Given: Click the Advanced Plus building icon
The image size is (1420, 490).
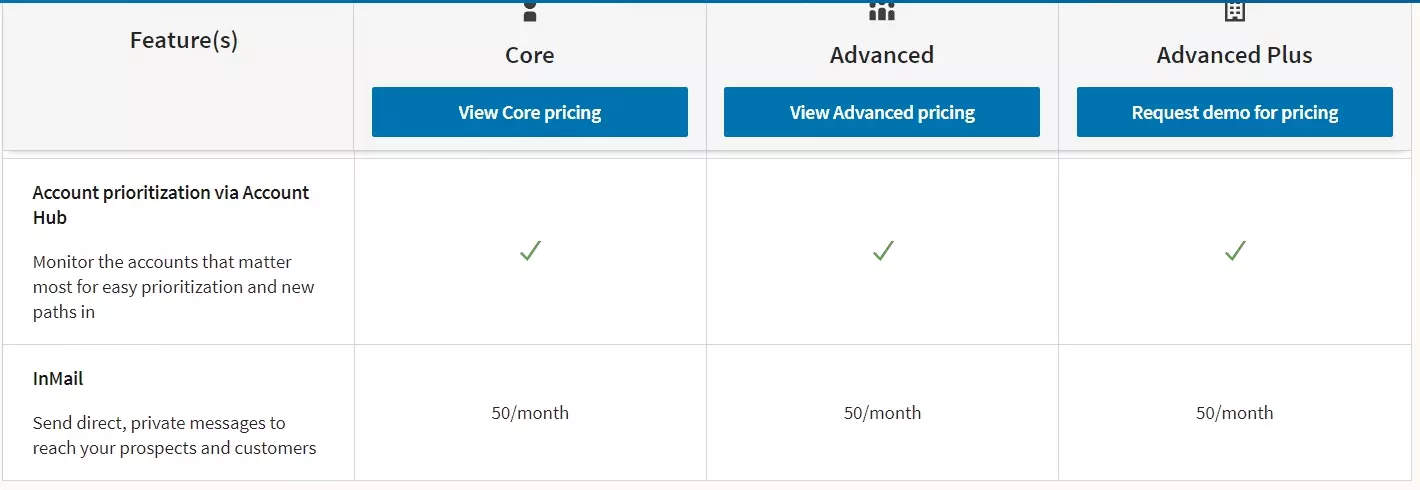Looking at the screenshot, I should tap(1235, 11).
